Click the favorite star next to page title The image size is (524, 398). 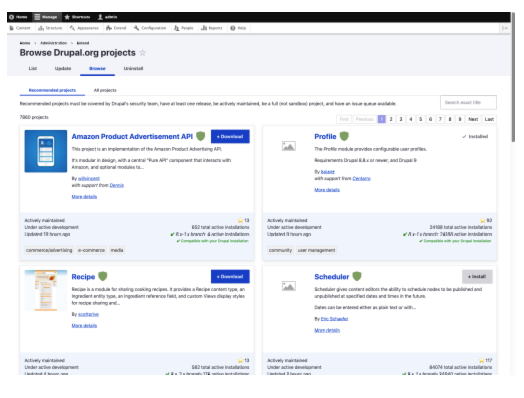click(143, 53)
